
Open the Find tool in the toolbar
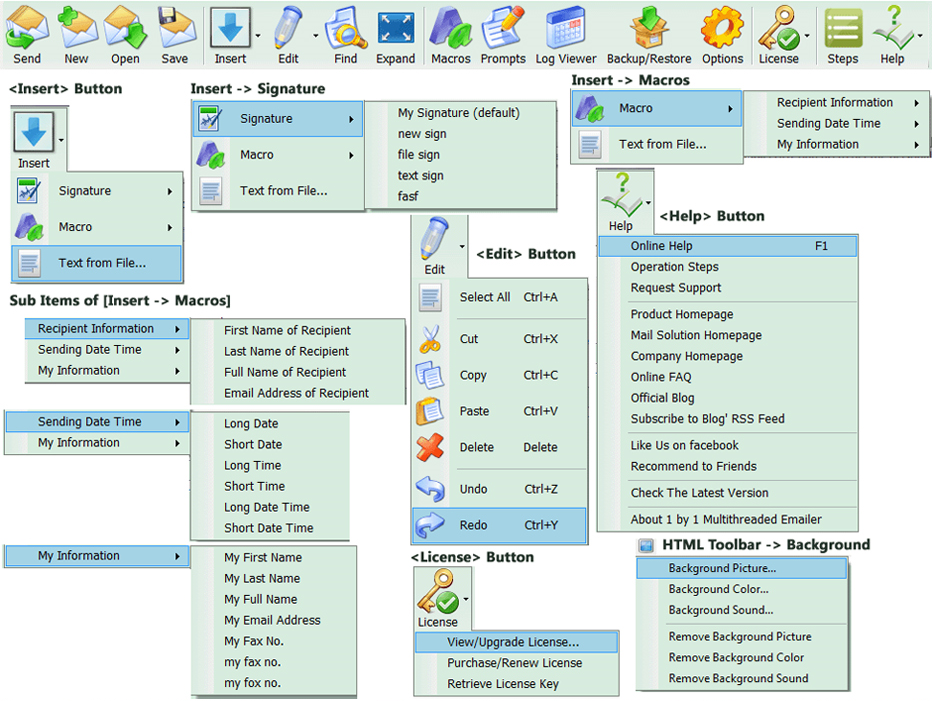[345, 28]
